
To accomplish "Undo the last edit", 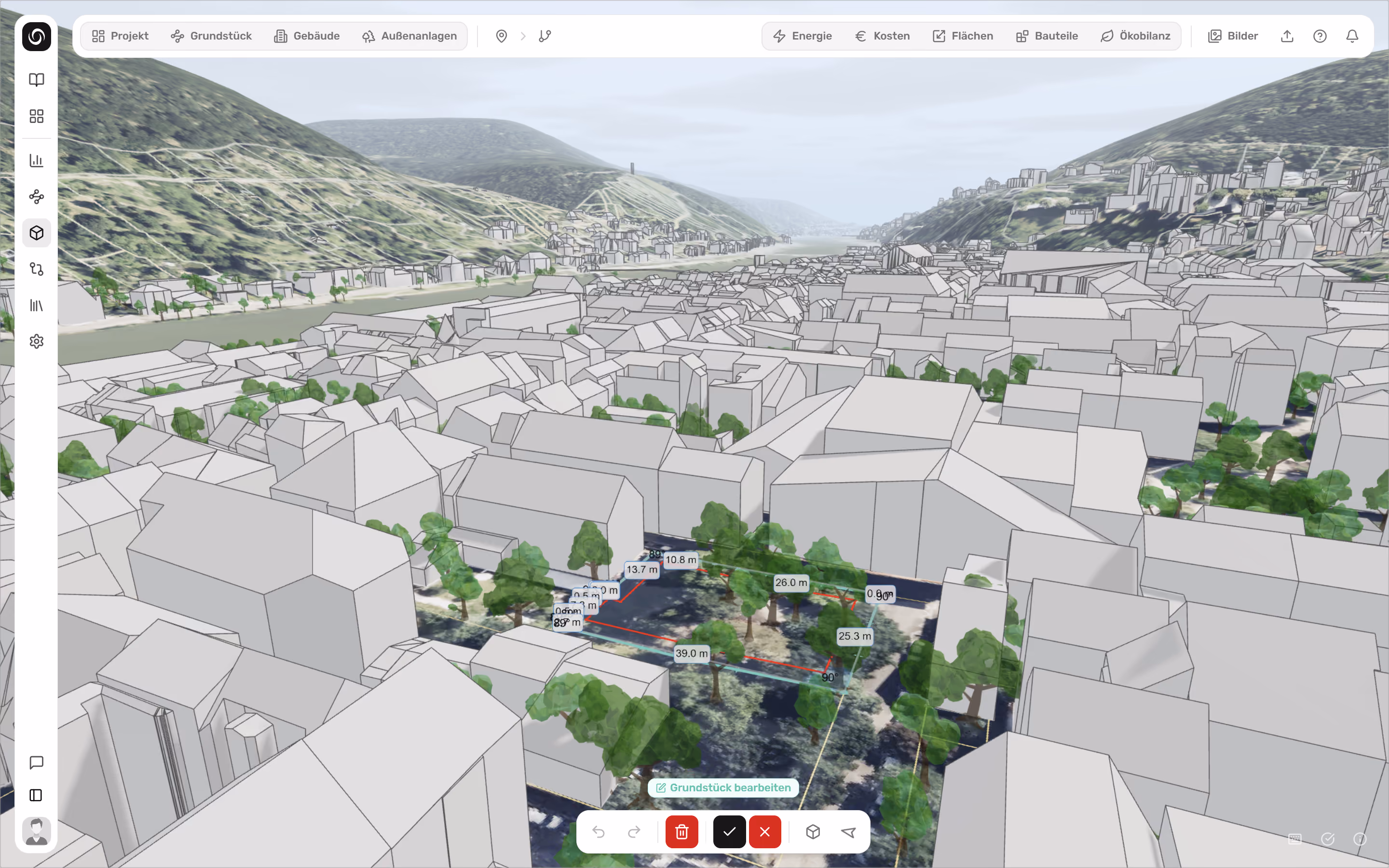I will tap(599, 832).
